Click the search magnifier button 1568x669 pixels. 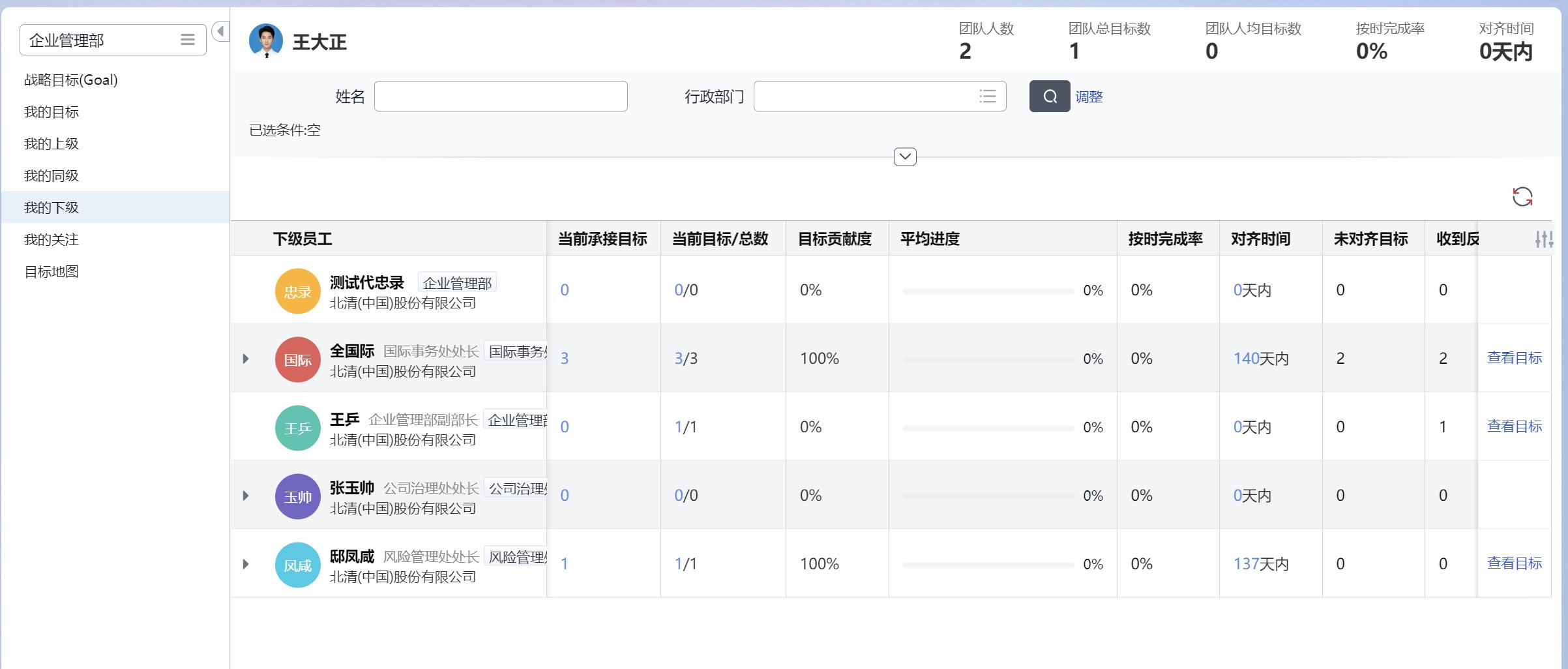(x=1049, y=97)
